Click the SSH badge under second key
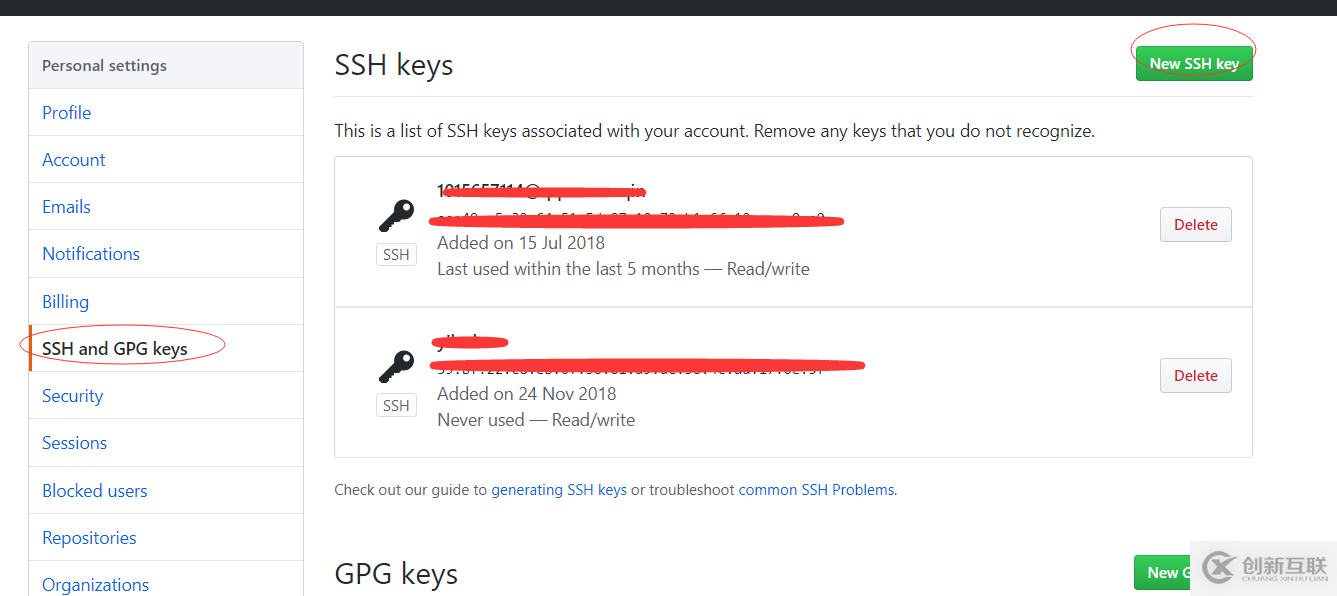The width and height of the screenshot is (1337, 596). (396, 406)
